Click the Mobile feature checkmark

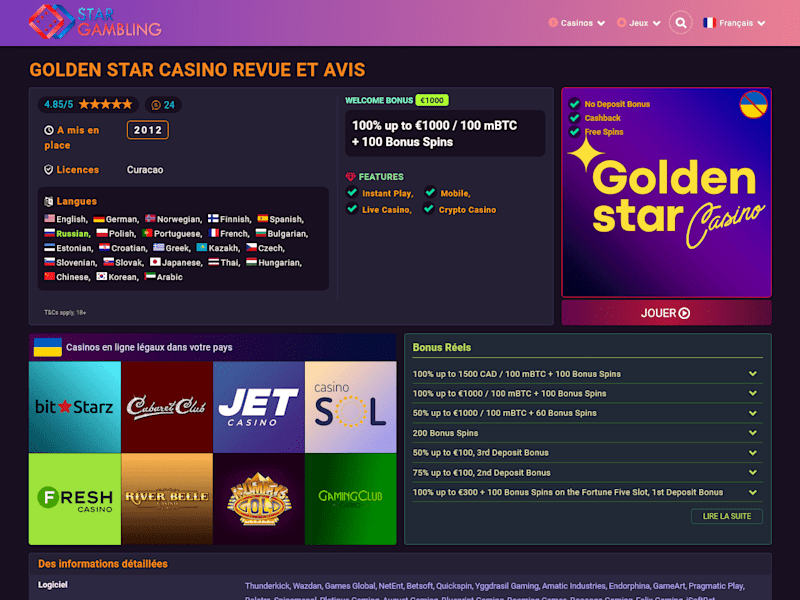point(430,192)
